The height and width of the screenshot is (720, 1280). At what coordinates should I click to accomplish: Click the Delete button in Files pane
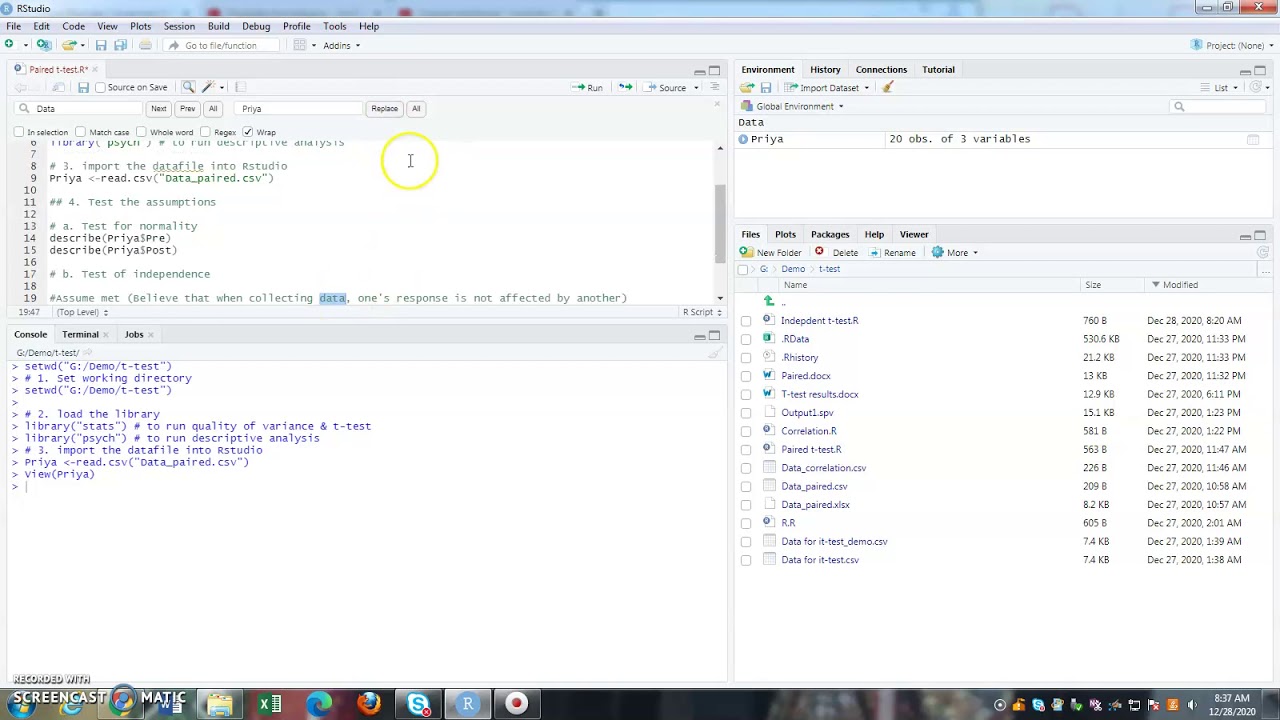click(837, 253)
